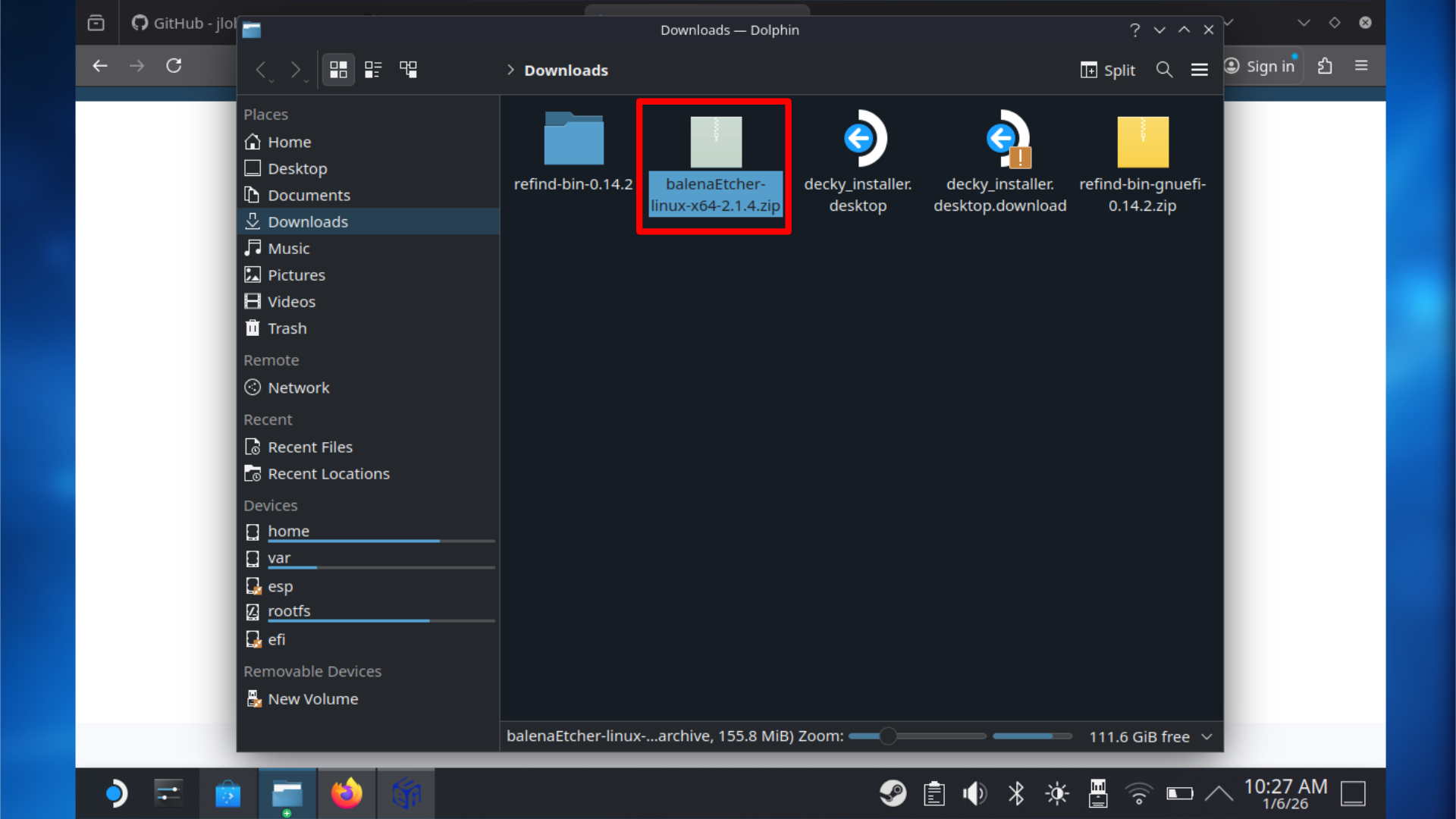This screenshot has width=1456, height=819.
Task: Open New Volume removable device
Action: [312, 698]
